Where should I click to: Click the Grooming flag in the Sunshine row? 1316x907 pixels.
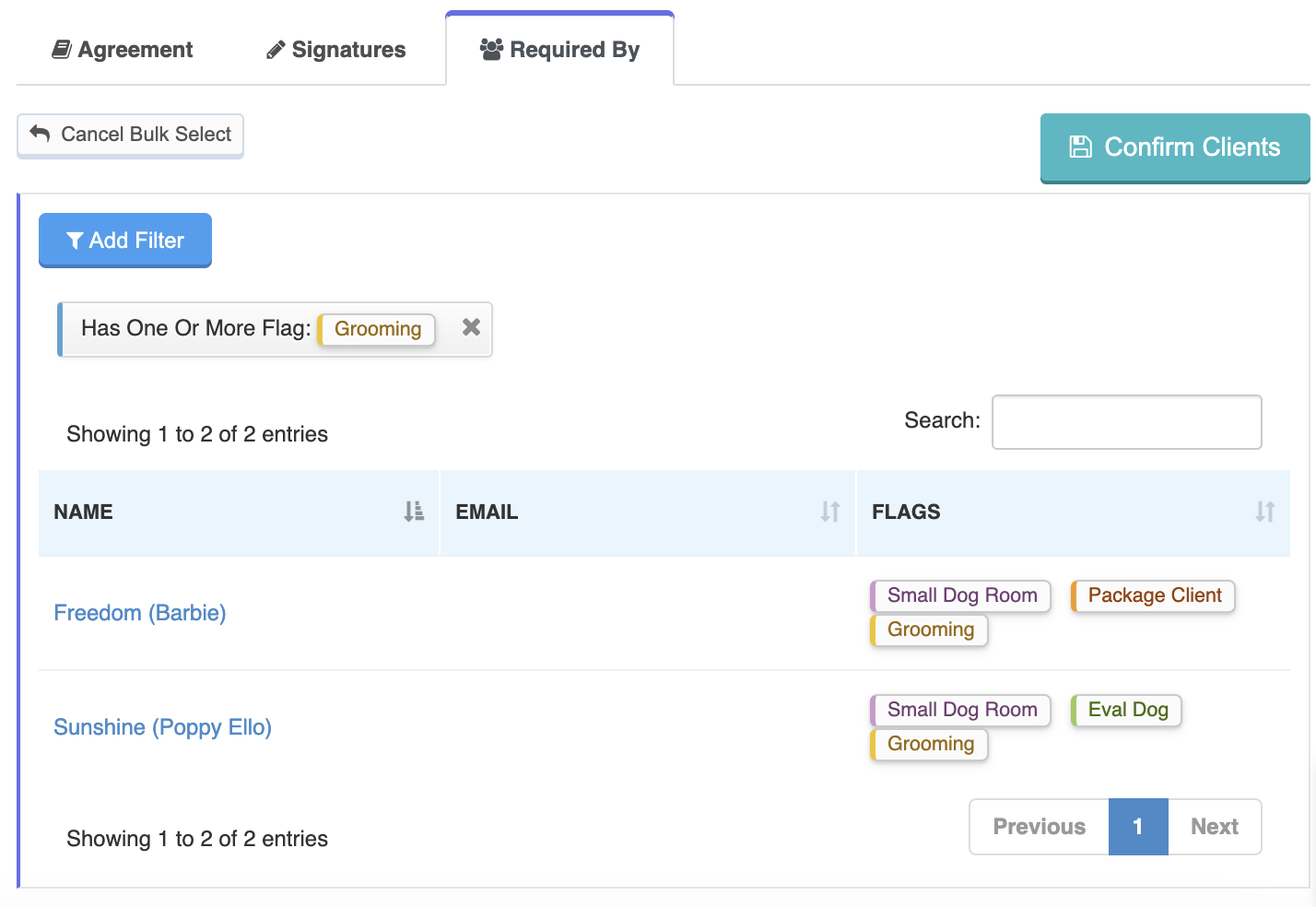coord(929,744)
